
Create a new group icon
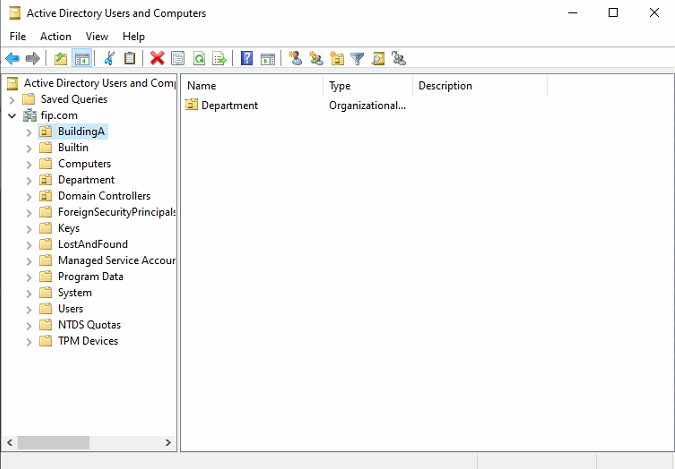click(x=316, y=58)
